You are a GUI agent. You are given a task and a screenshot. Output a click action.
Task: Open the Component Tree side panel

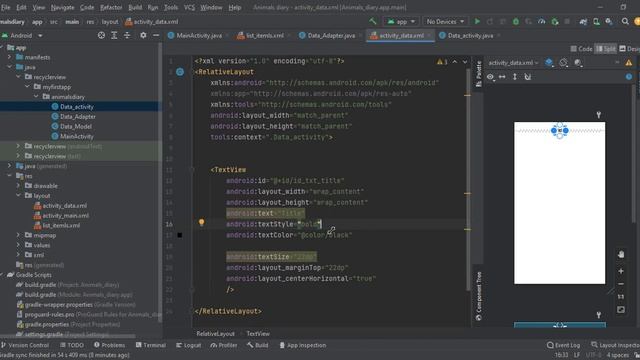tap(478, 296)
